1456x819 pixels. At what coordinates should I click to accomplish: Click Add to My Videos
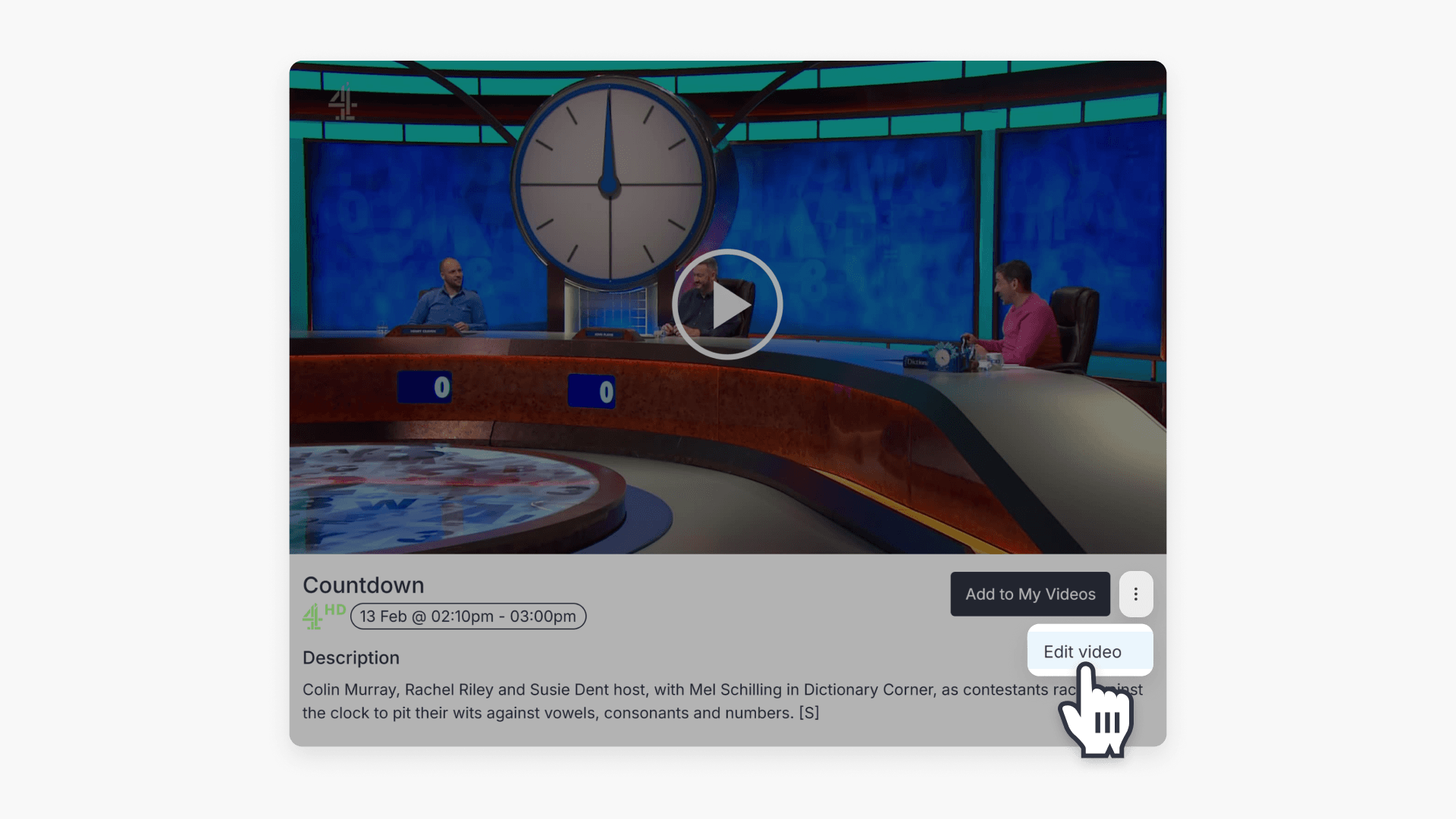click(x=1030, y=594)
